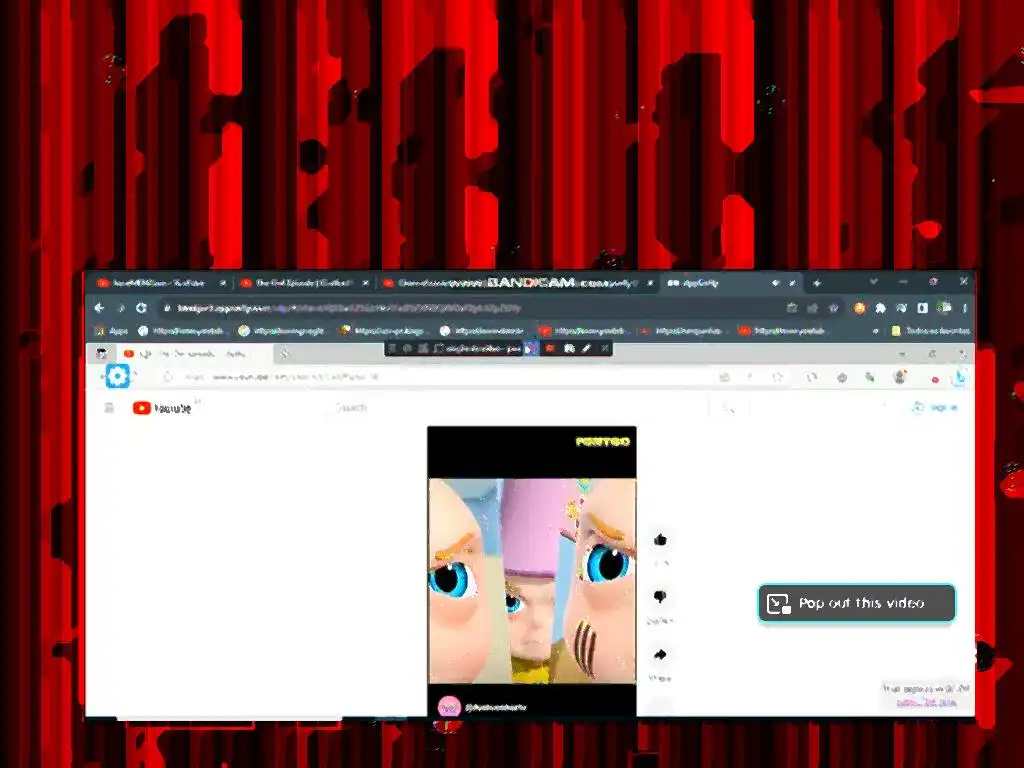Close the AppOnFly floating toolbar
1024x768 pixels.
[605, 348]
